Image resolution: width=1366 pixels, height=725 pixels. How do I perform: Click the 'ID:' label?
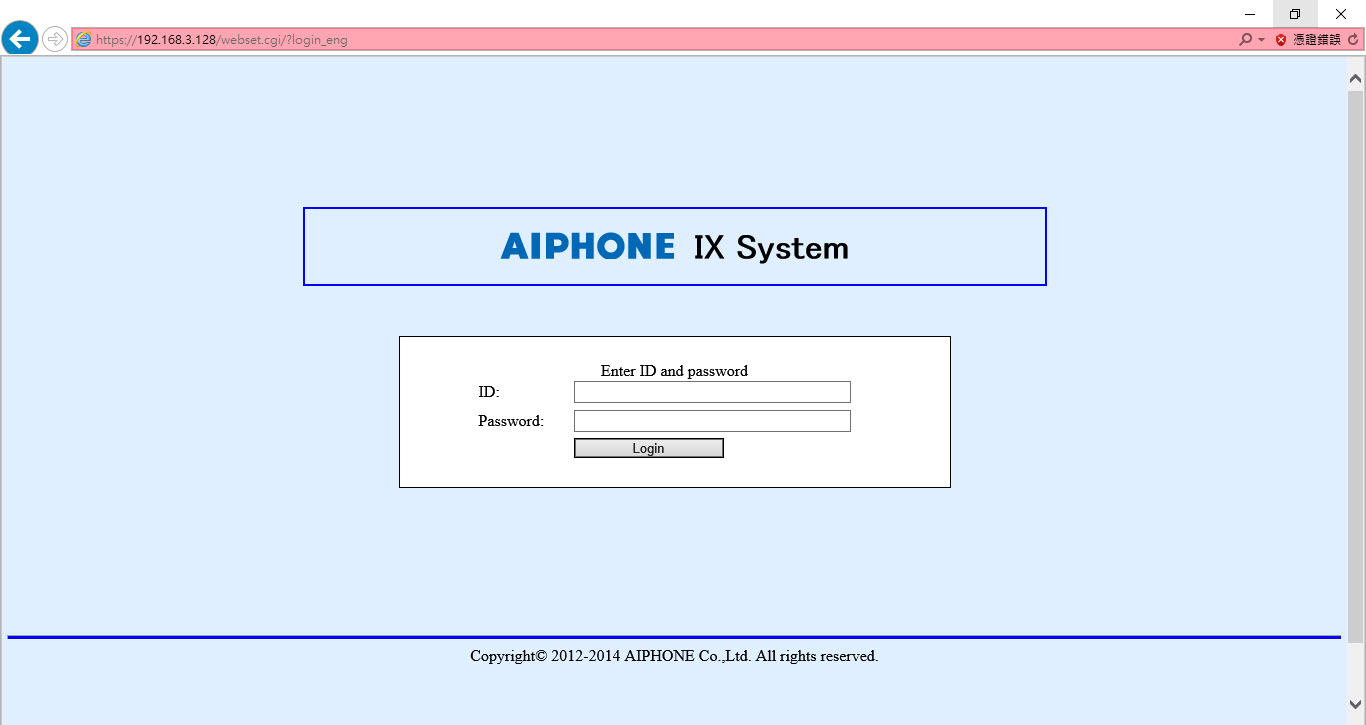coord(489,392)
